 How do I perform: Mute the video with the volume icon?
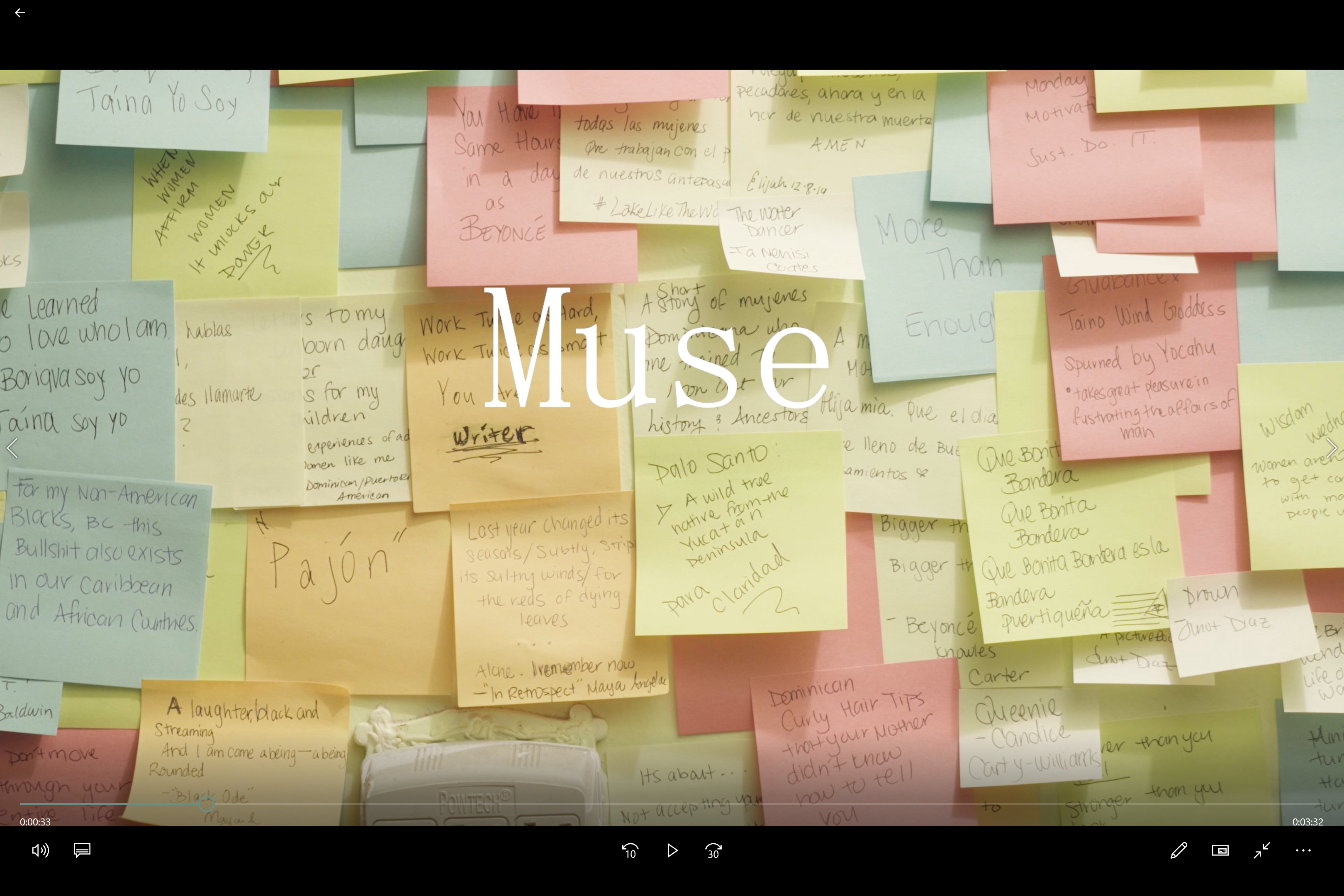[40, 850]
